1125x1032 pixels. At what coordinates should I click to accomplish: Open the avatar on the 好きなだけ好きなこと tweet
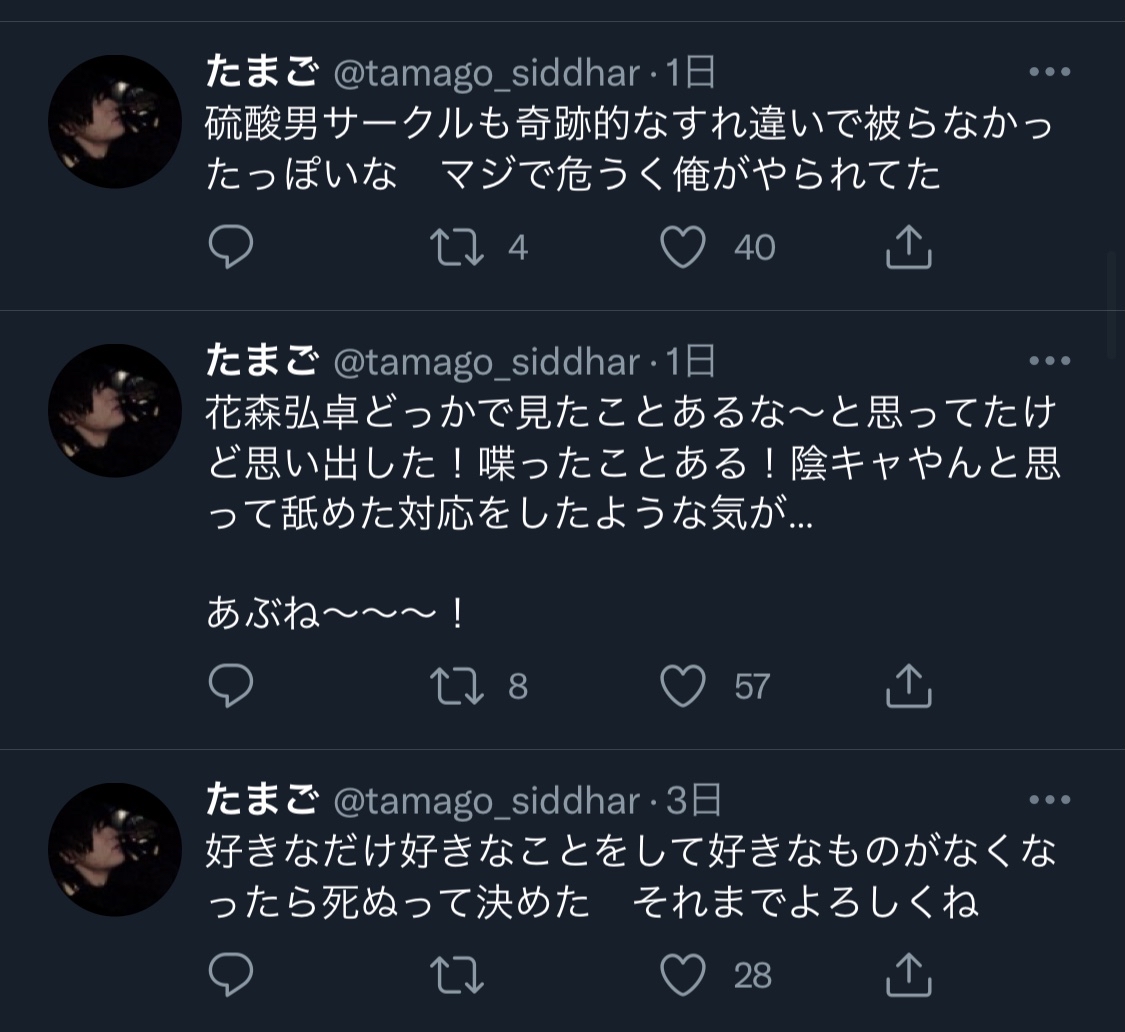point(115,849)
